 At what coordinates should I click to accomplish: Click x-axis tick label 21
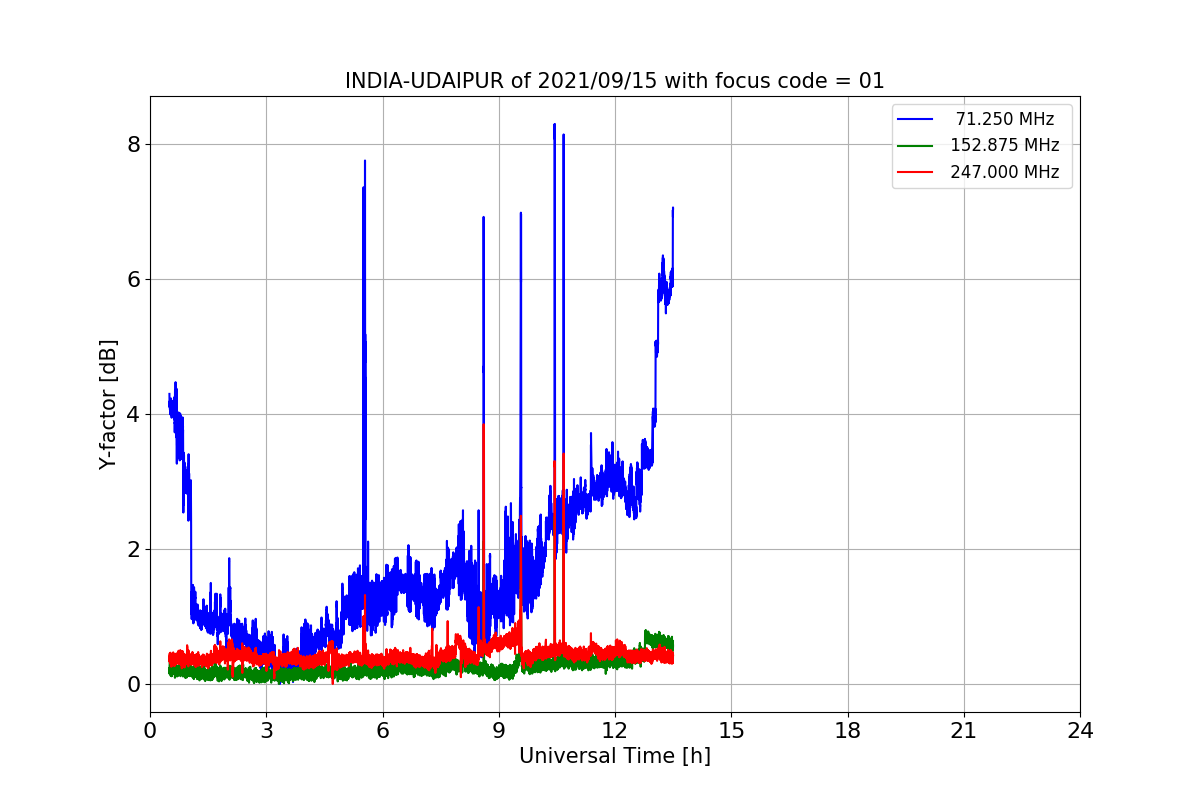tap(964, 730)
